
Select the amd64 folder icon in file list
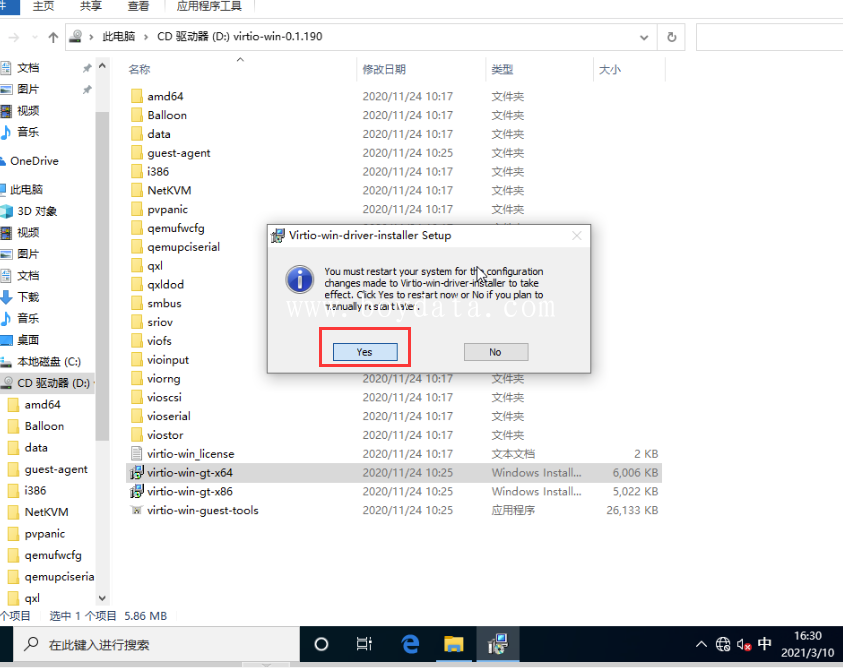point(137,96)
